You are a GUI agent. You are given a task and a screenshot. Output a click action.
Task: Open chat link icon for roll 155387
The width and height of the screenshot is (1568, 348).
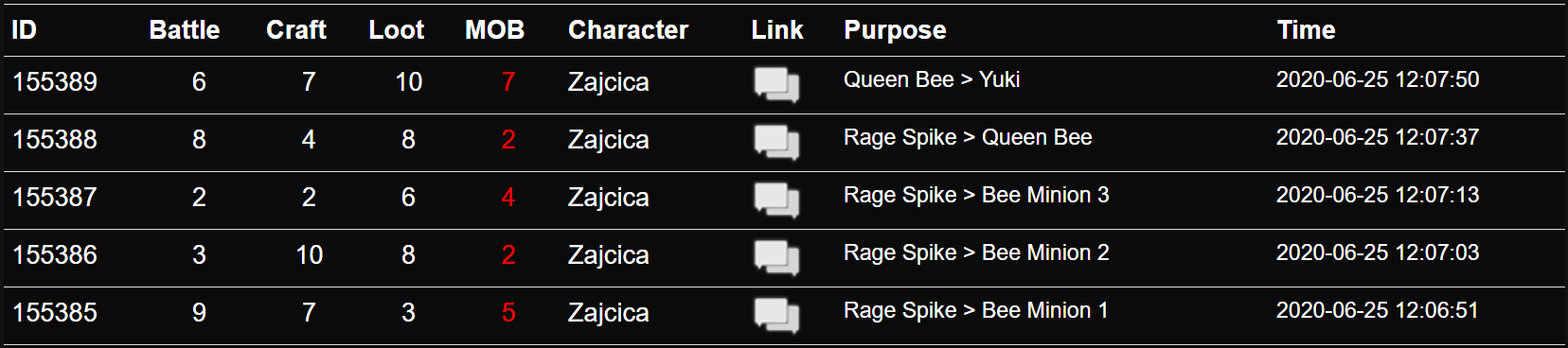[x=776, y=200]
